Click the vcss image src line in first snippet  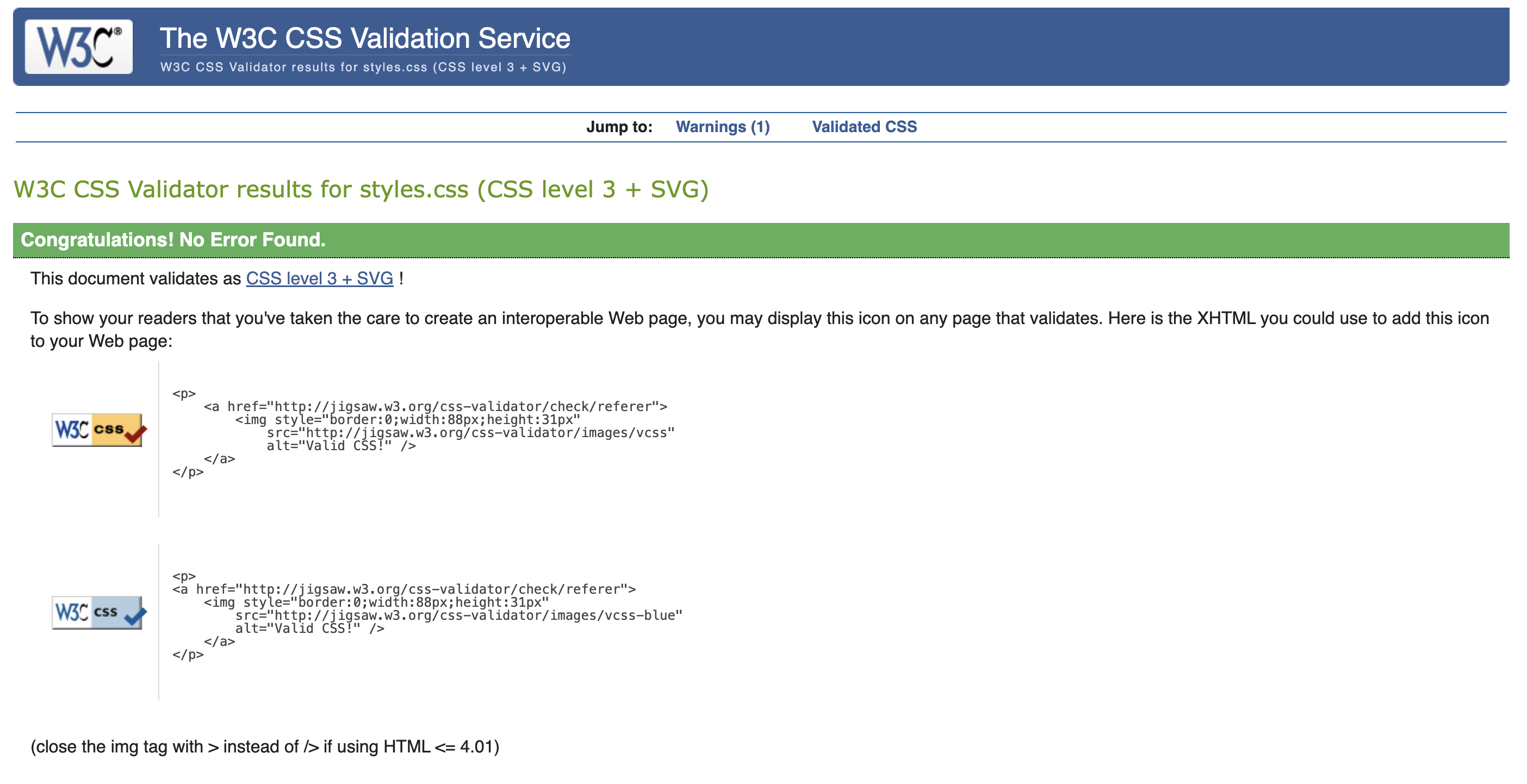pyautogui.click(x=470, y=433)
